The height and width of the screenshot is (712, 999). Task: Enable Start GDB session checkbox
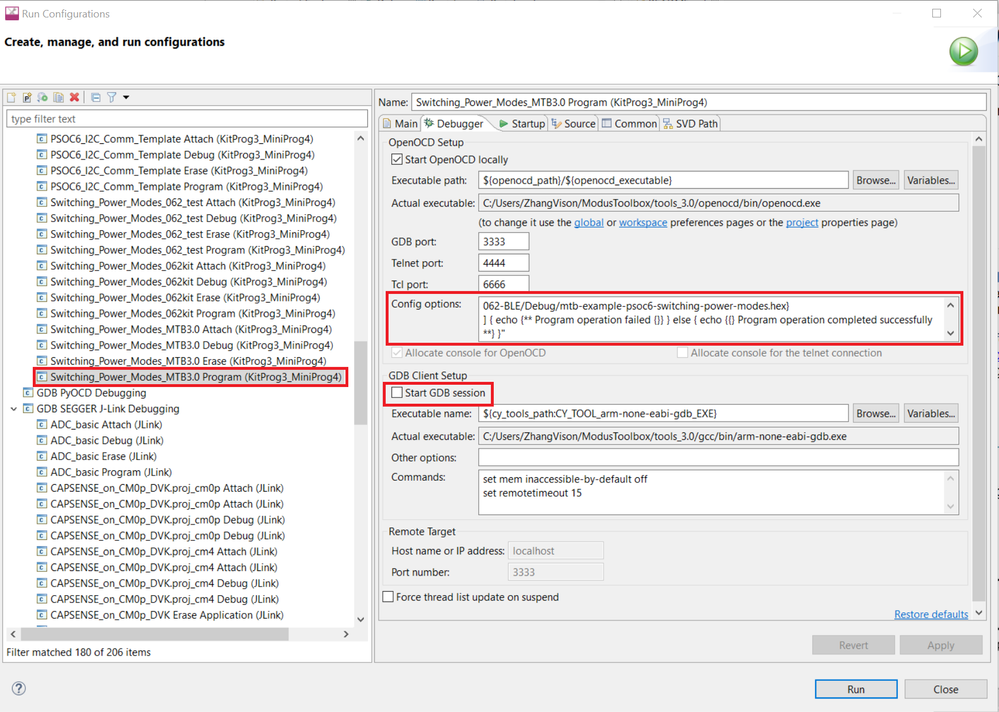coord(397,392)
